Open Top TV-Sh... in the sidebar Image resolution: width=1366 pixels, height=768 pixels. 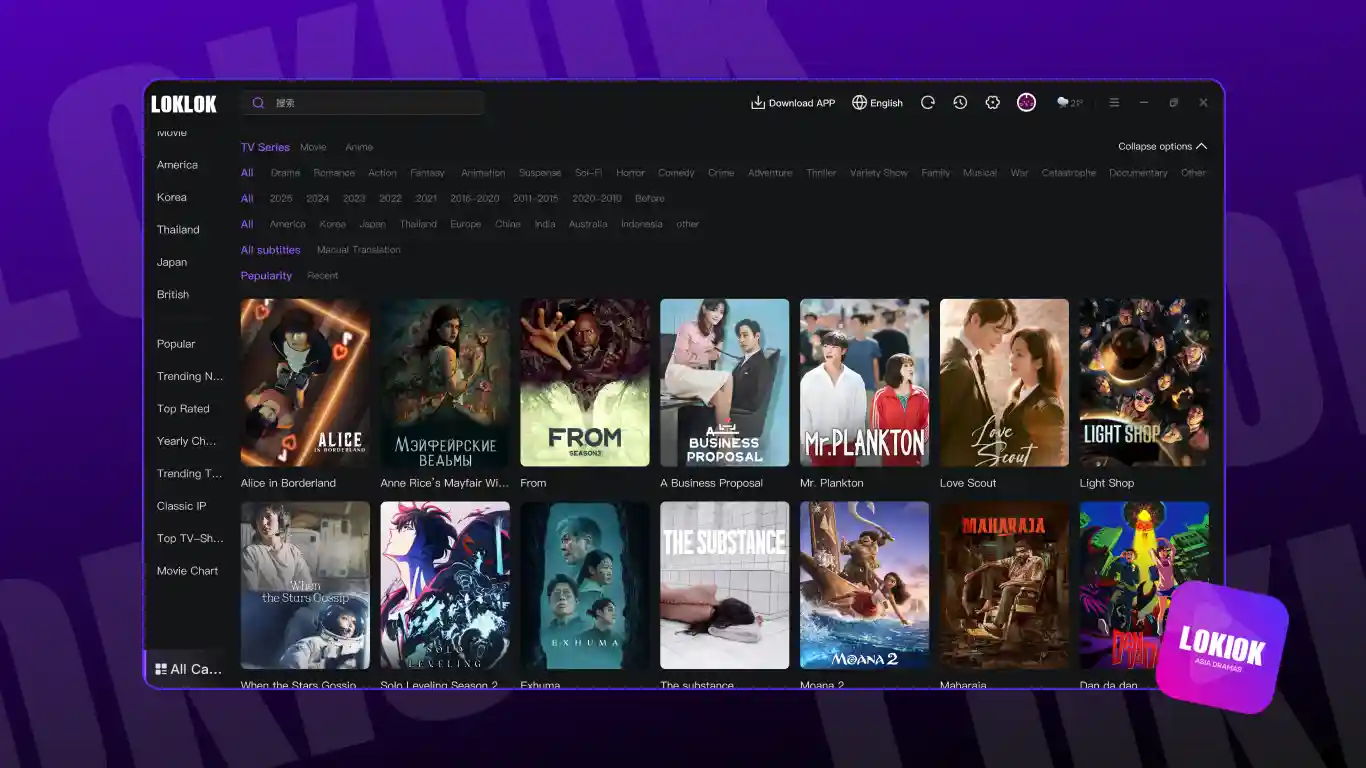190,538
